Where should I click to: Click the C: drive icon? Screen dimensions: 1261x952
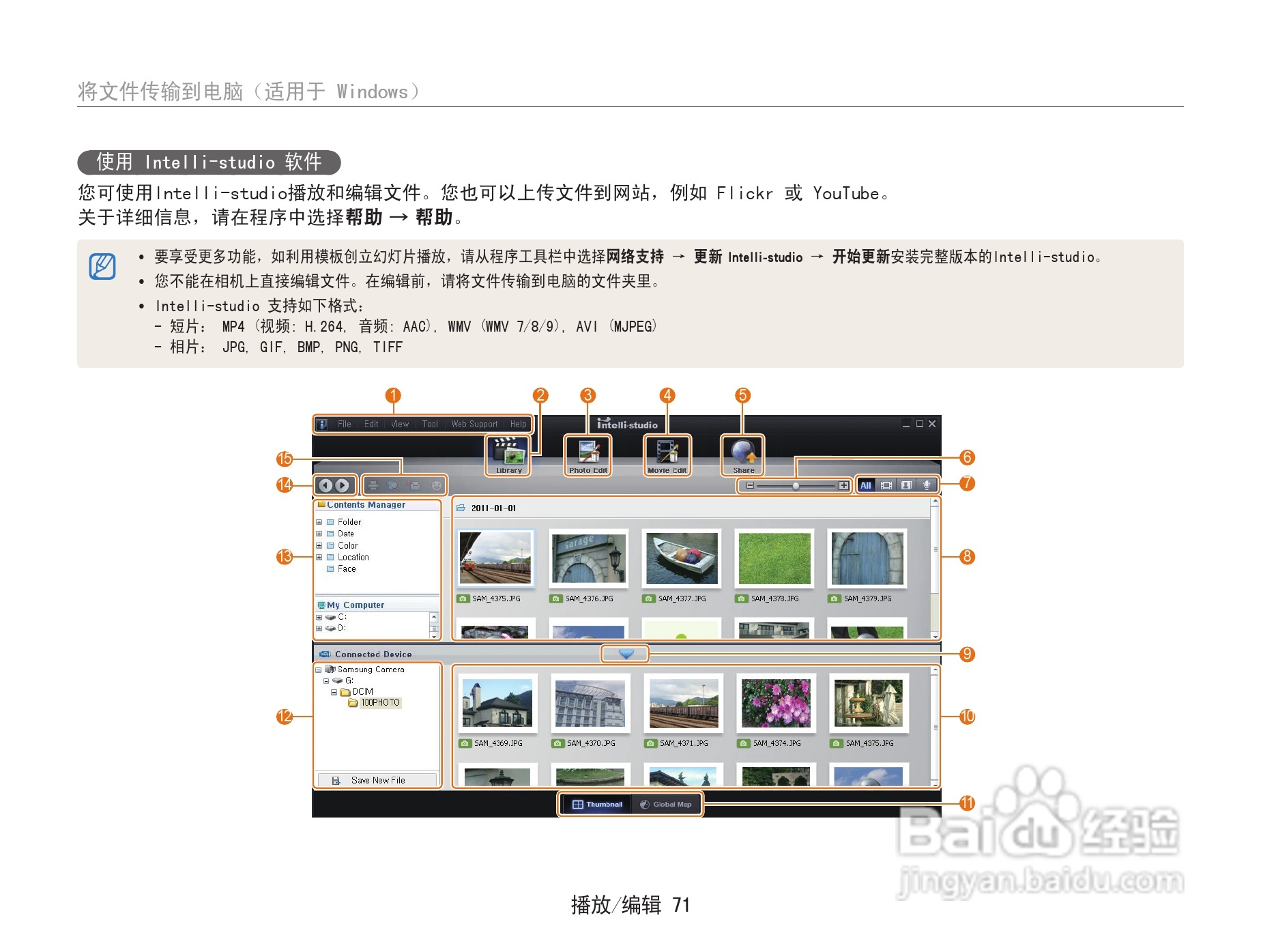click(330, 617)
